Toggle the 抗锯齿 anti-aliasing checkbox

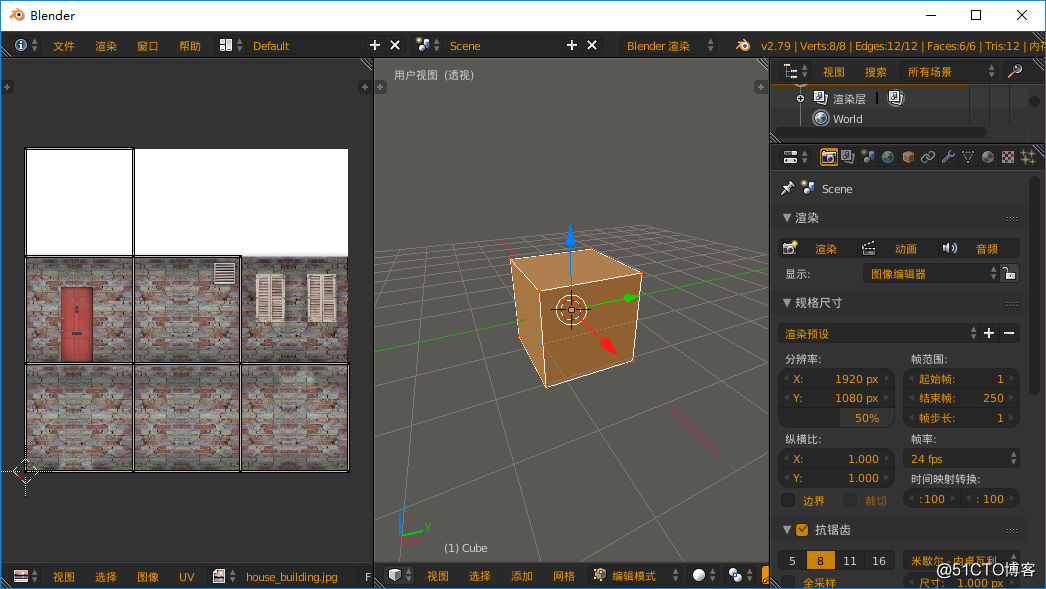coord(803,530)
